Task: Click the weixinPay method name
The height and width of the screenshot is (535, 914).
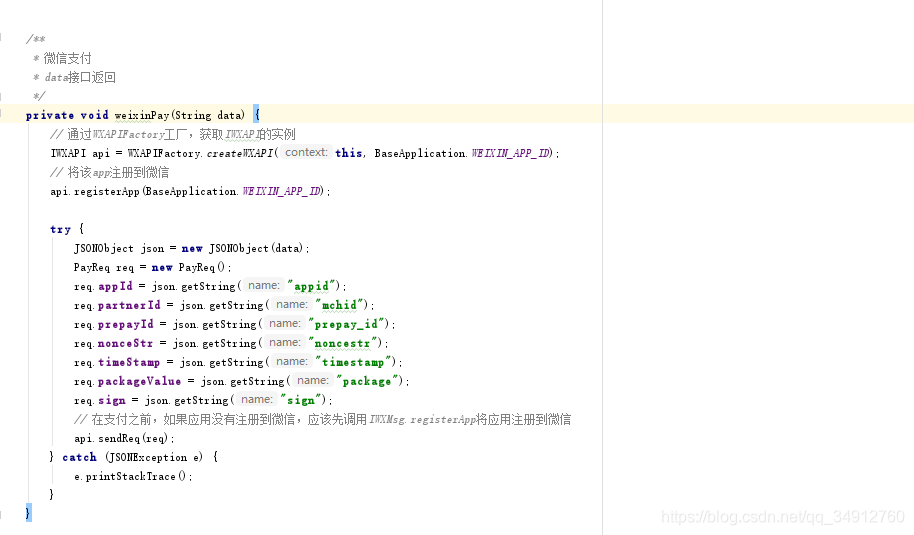Action: tap(142, 115)
